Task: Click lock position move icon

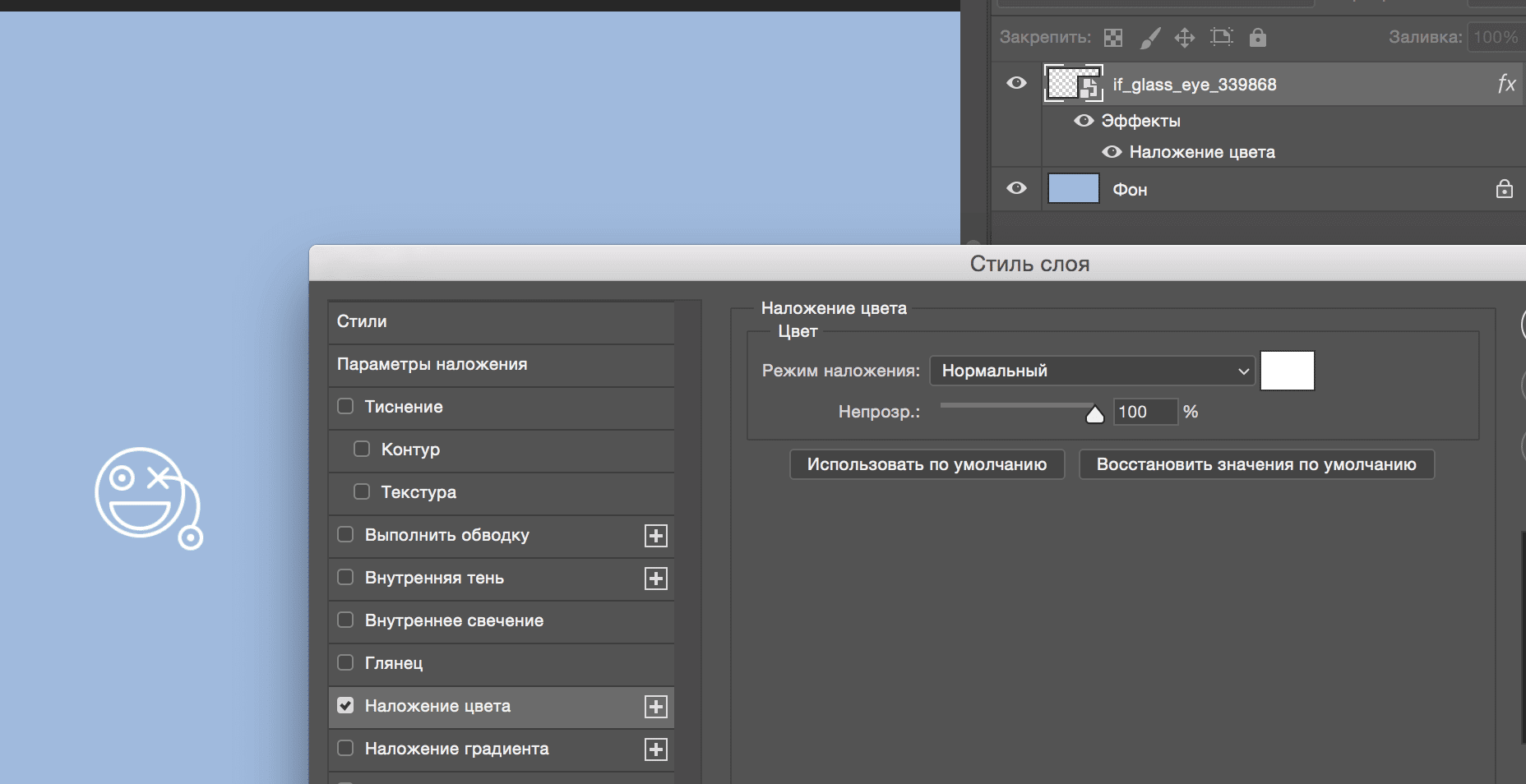Action: tap(1185, 38)
